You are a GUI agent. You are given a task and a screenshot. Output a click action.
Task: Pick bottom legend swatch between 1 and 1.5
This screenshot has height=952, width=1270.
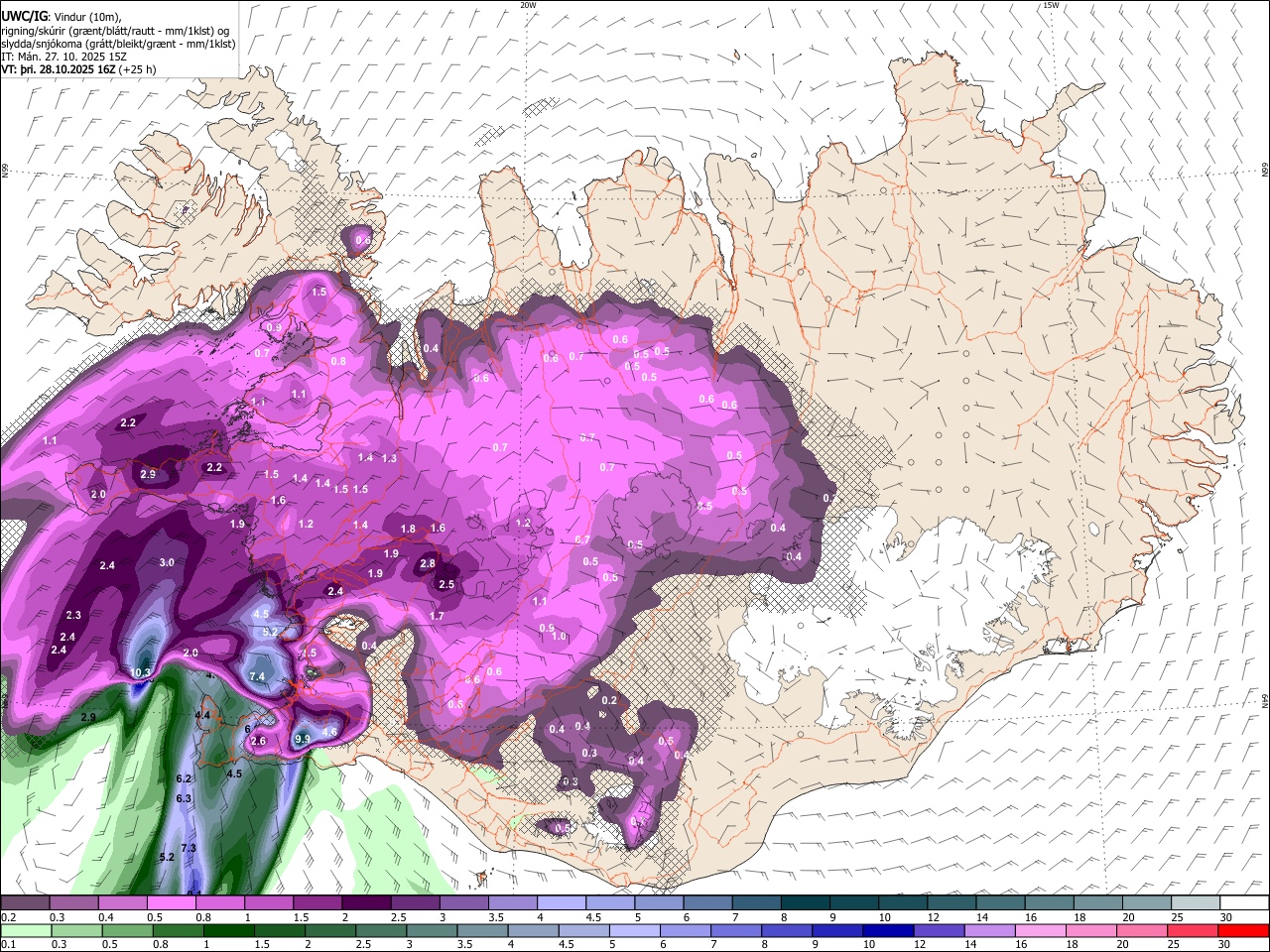click(x=228, y=930)
